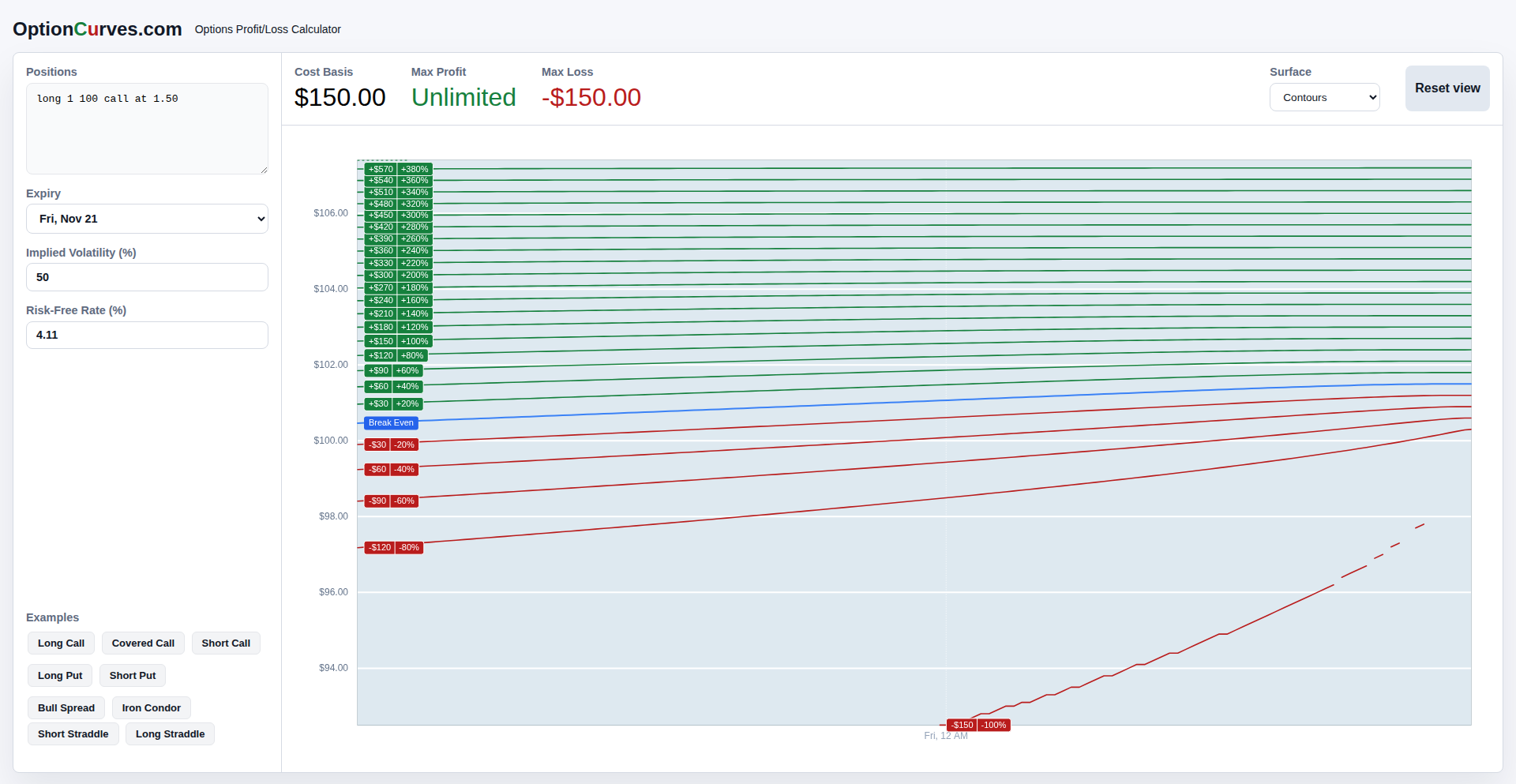
Task: Click the $94.00 price axis label
Action: (333, 668)
